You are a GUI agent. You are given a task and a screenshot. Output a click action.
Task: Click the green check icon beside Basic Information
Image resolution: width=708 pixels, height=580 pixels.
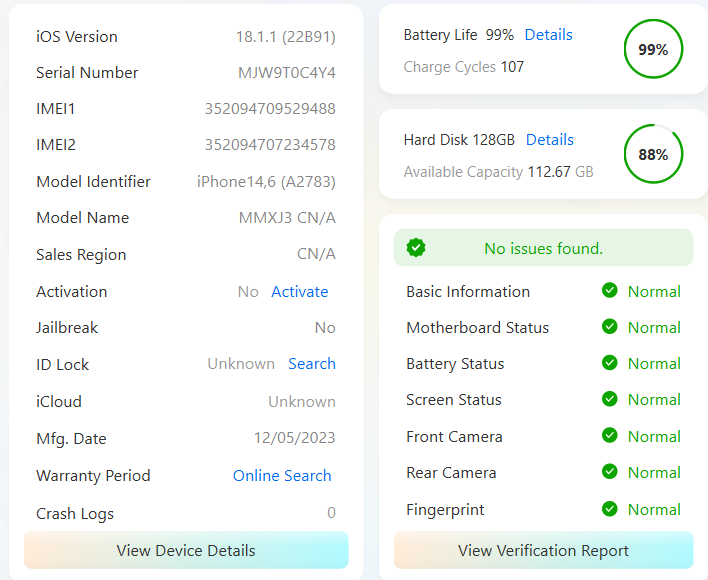point(609,291)
